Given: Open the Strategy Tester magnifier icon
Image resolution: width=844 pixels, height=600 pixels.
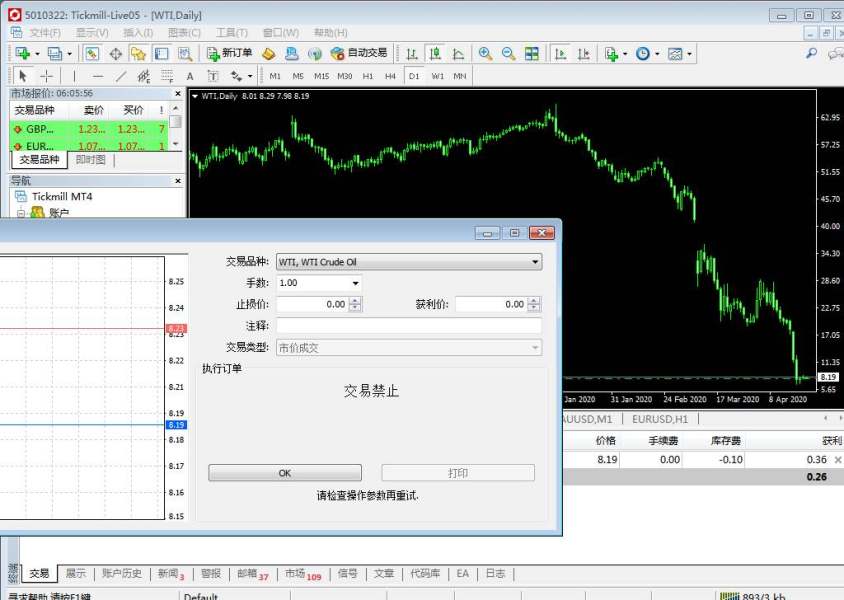Looking at the screenshot, I should pyautogui.click(x=185, y=53).
